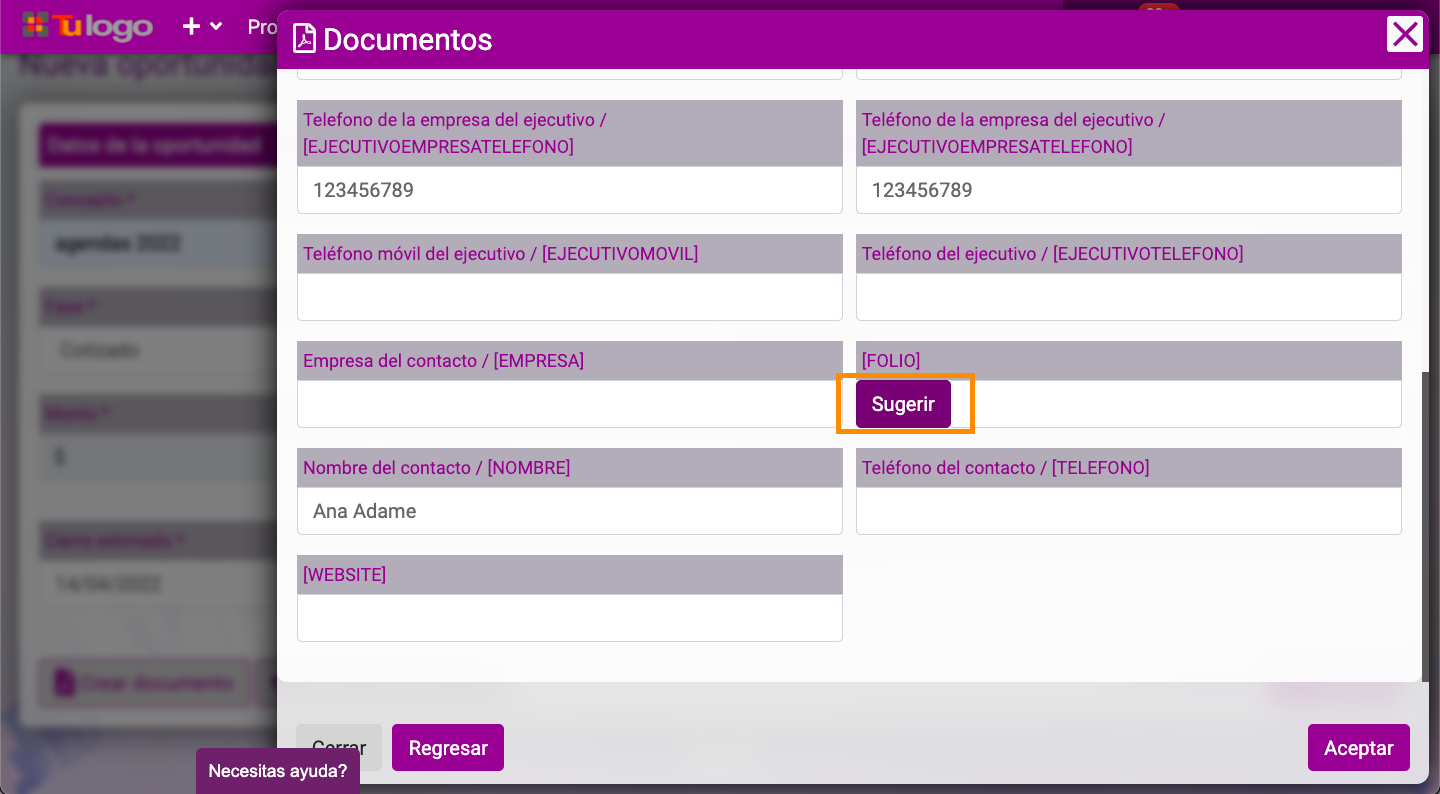Open the Necesitas ayuda? help widget
Screen dimensions: 1440x794
pos(278,771)
